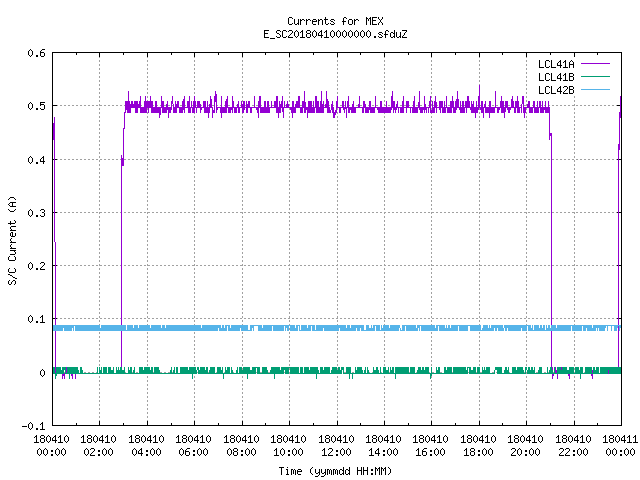
Task: Click the '180410 14:00' x-axis tick label
Action: click(384, 446)
